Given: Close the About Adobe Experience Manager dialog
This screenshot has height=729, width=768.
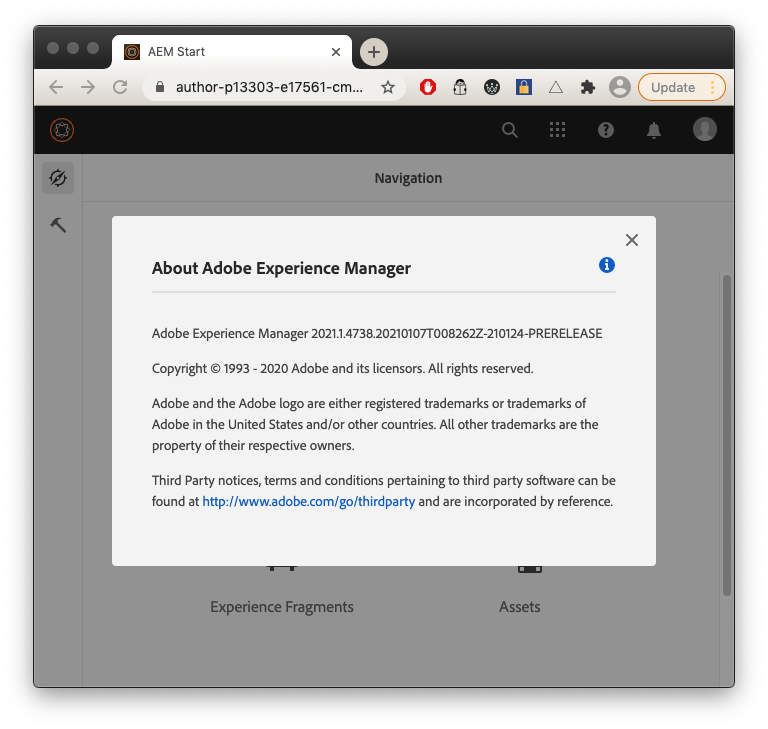Looking at the screenshot, I should point(632,240).
